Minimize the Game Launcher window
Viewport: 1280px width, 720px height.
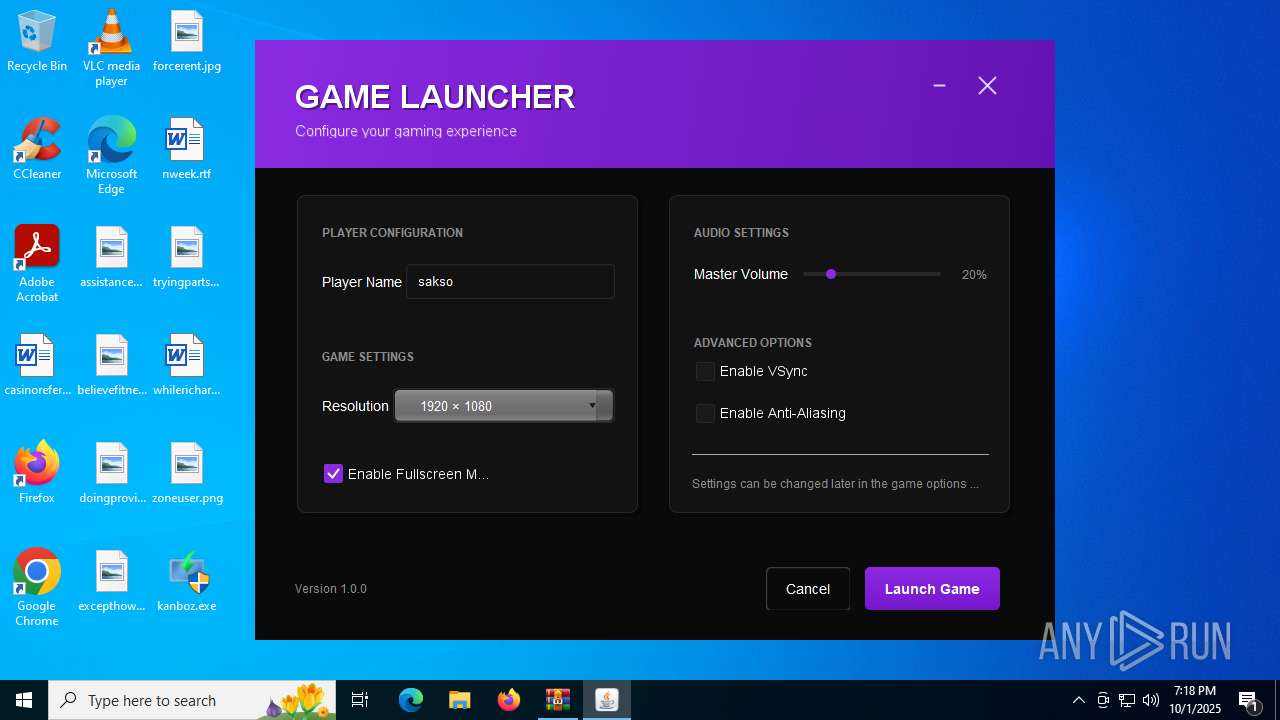tap(939, 86)
